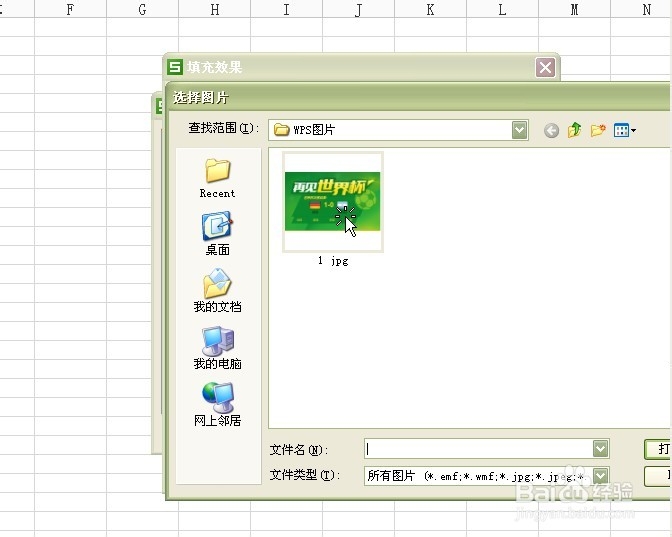The height and width of the screenshot is (537, 672).
Task: Select column J header in spreadsheet
Action: 358,9
